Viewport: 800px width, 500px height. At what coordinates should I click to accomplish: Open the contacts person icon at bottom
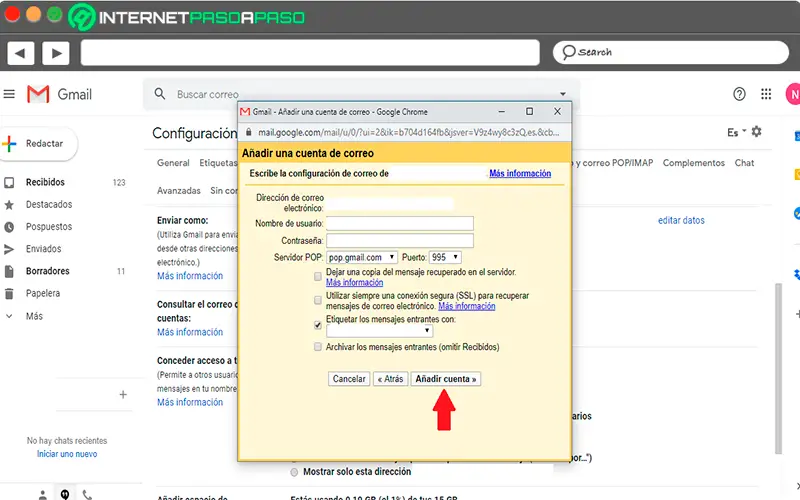tap(43, 495)
